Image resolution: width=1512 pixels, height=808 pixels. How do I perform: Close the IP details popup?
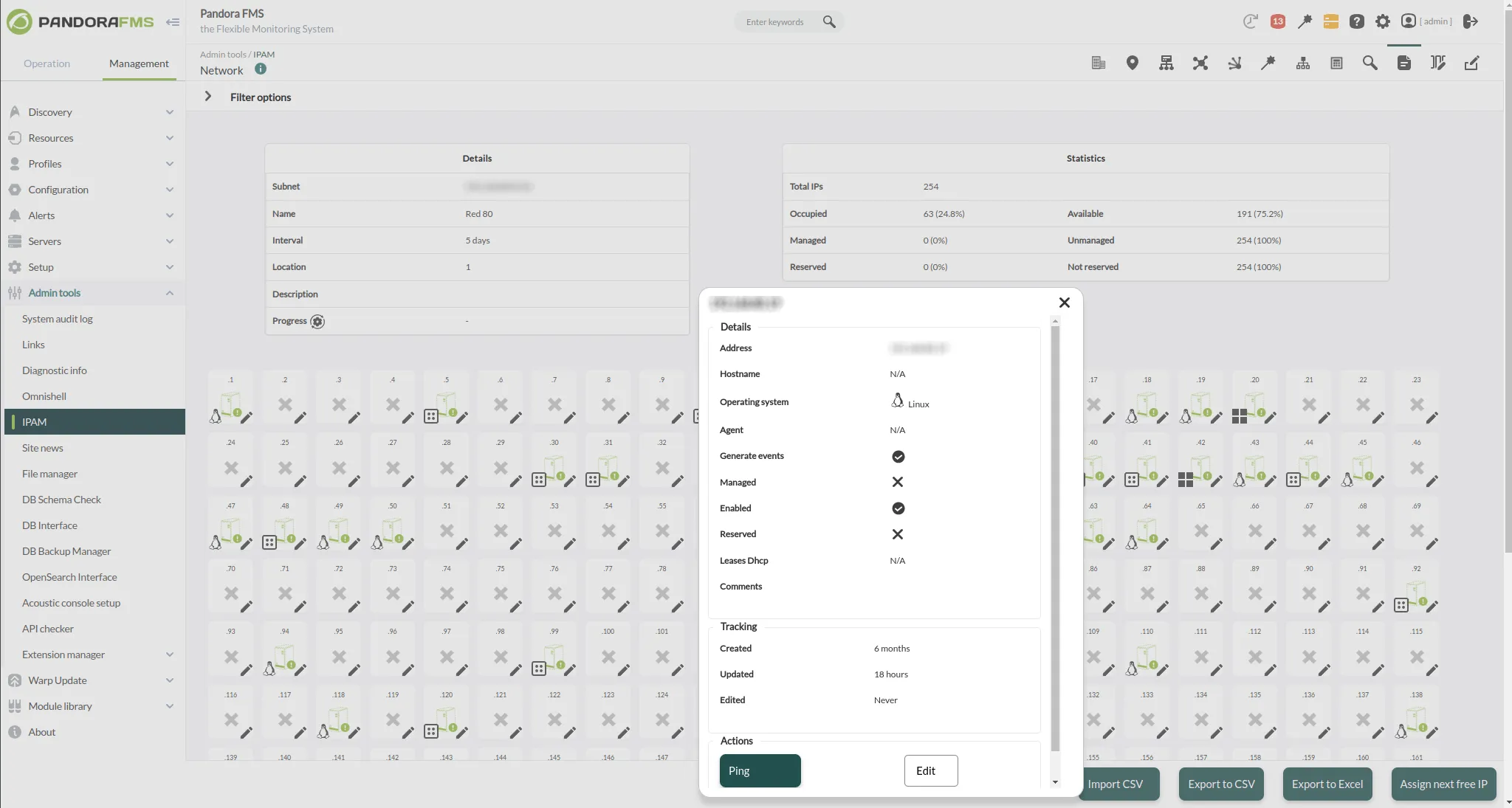pos(1065,303)
